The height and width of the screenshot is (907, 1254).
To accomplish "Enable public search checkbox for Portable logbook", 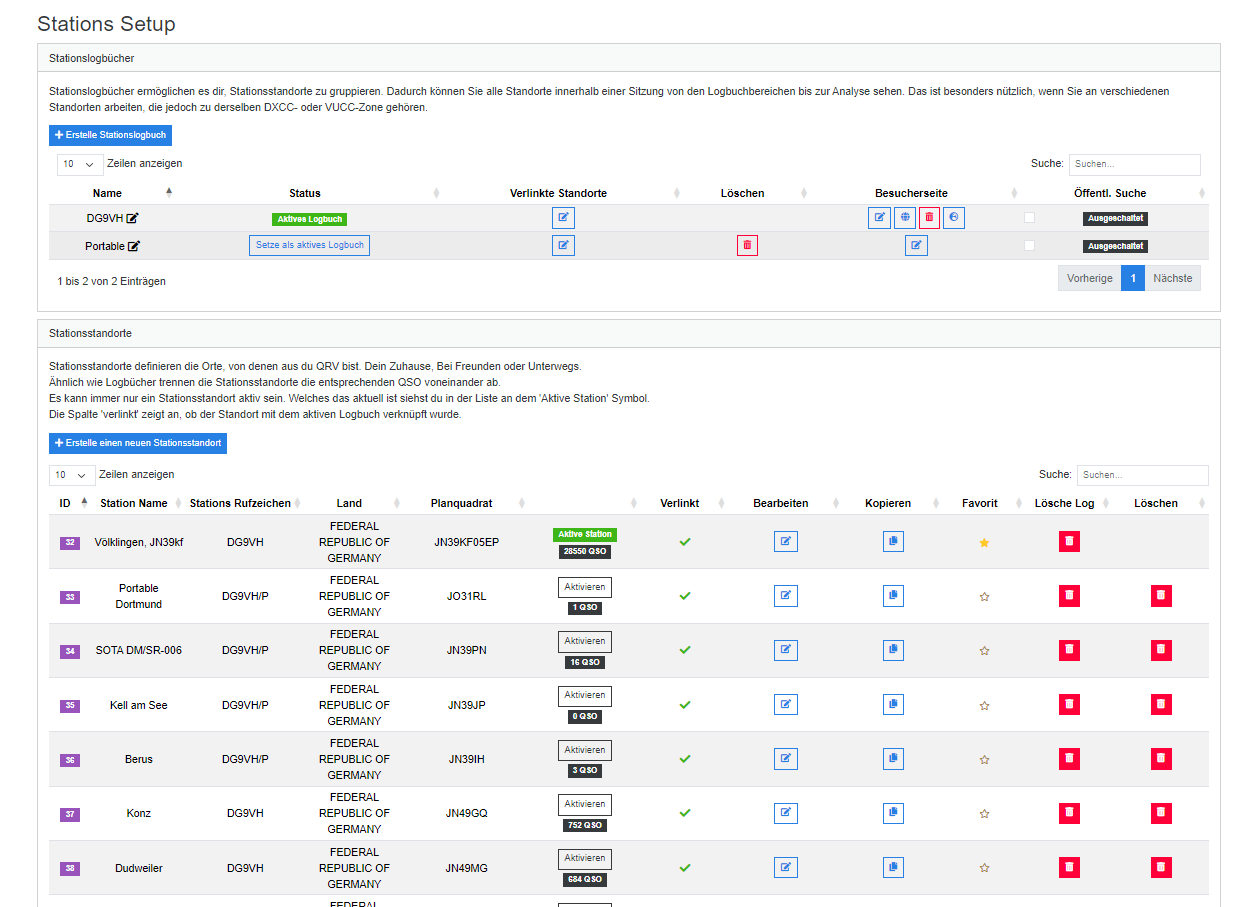I will pos(1029,245).
